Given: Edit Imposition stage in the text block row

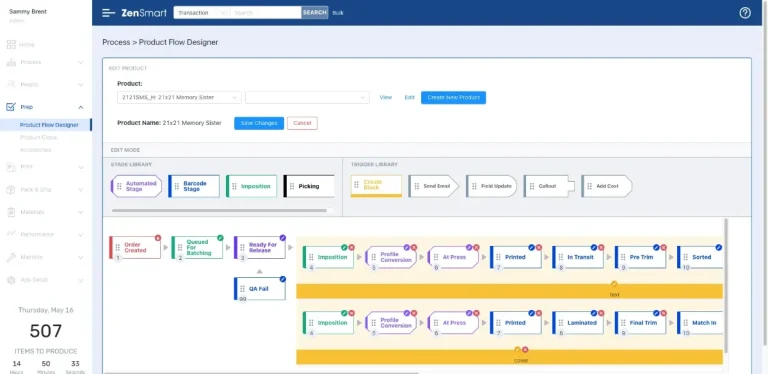Looking at the screenshot, I should (x=344, y=247).
